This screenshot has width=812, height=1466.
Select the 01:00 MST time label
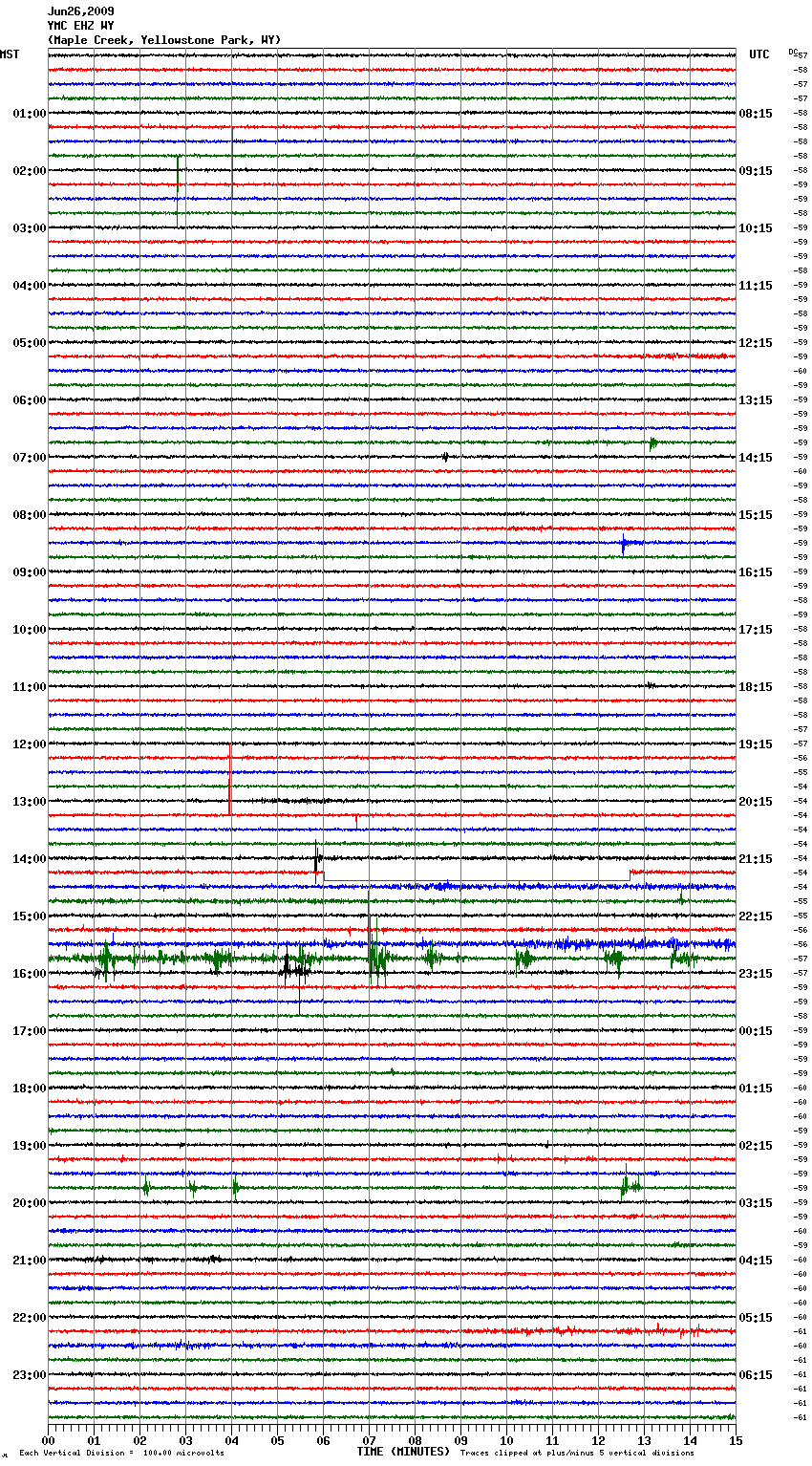tap(30, 114)
